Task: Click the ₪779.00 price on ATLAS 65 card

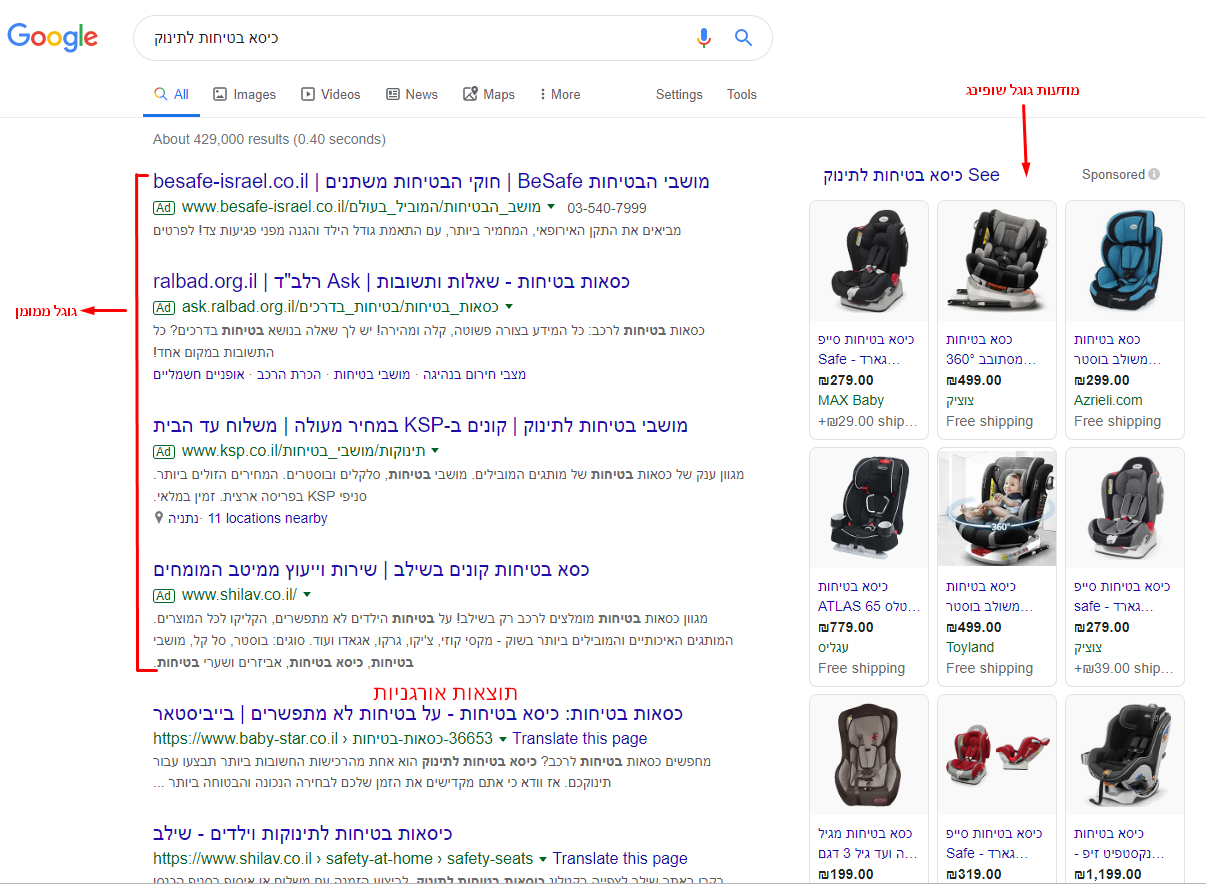Action: tap(846, 627)
